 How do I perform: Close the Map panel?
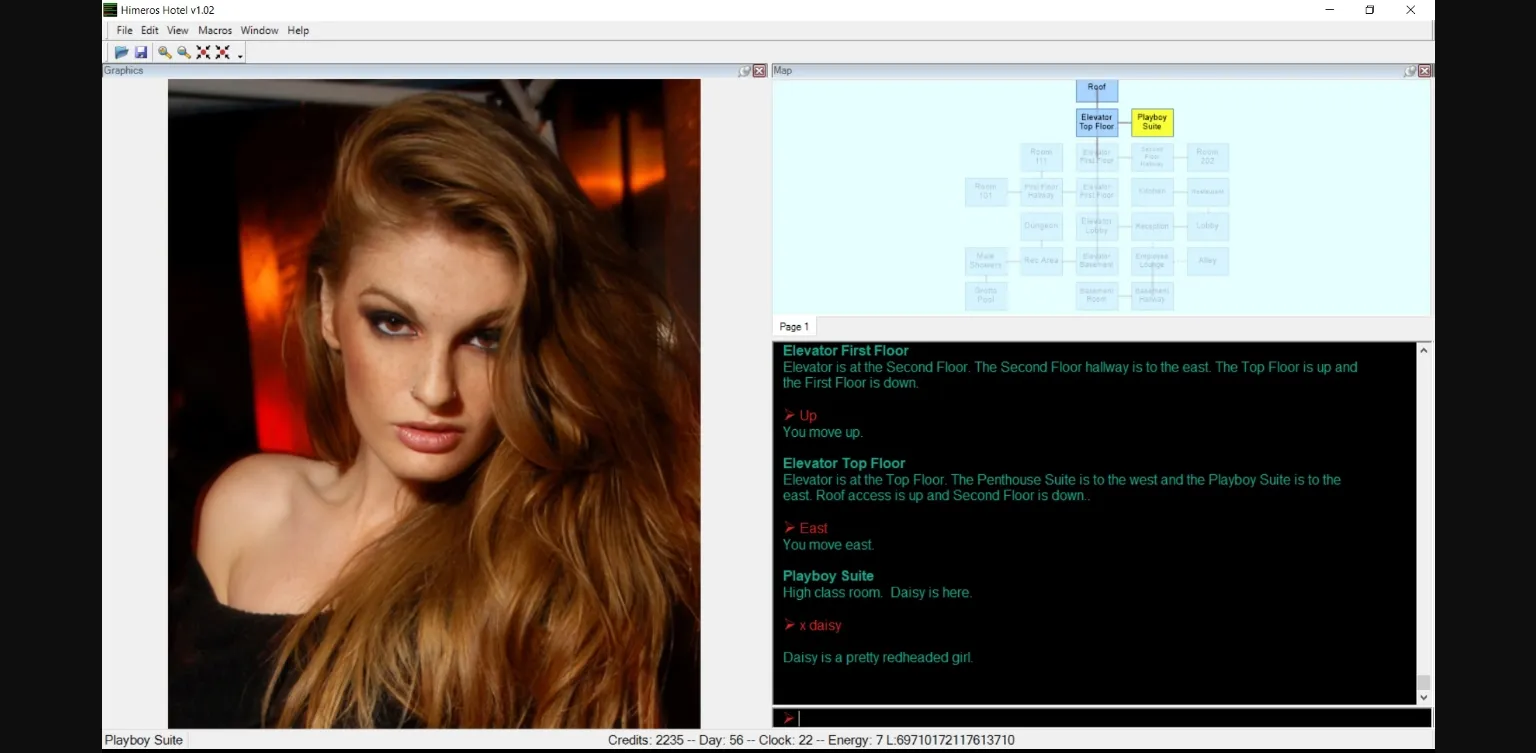[x=1424, y=71]
